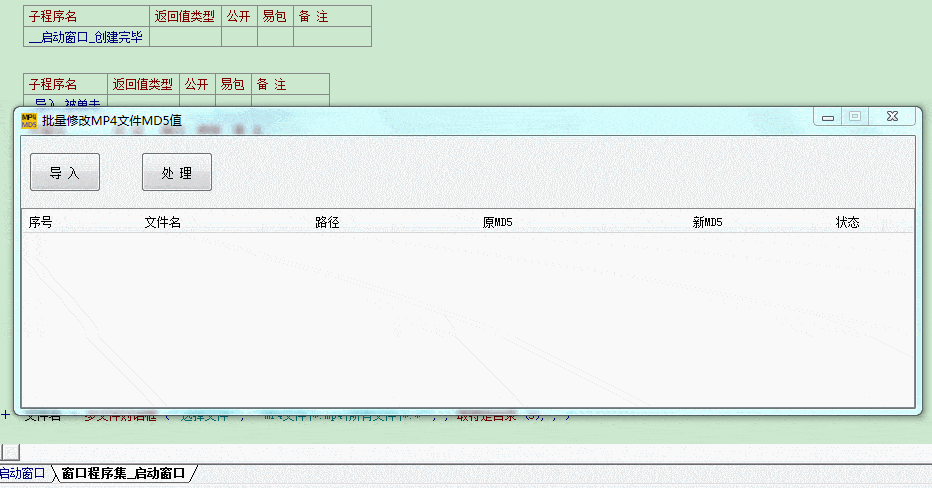Viewport: 932px width, 488px height.
Task: Click the horizontal scrollbar left box
Action: [x=9, y=452]
